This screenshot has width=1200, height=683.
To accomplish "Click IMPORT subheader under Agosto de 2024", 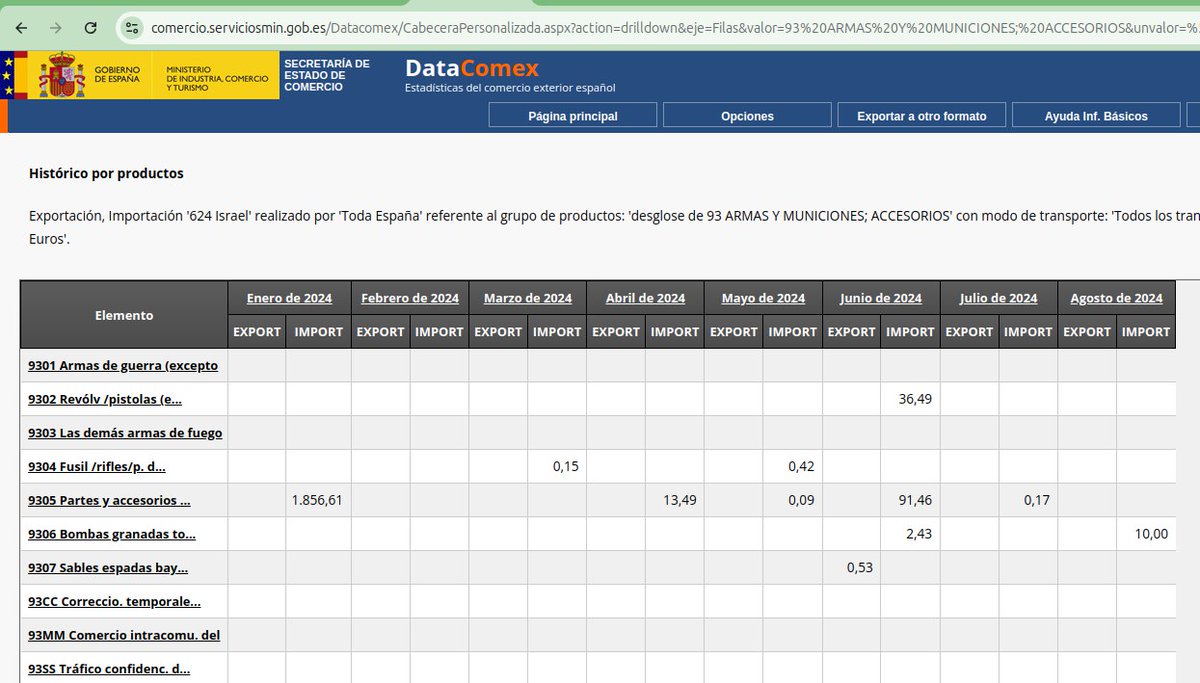I will [1146, 332].
